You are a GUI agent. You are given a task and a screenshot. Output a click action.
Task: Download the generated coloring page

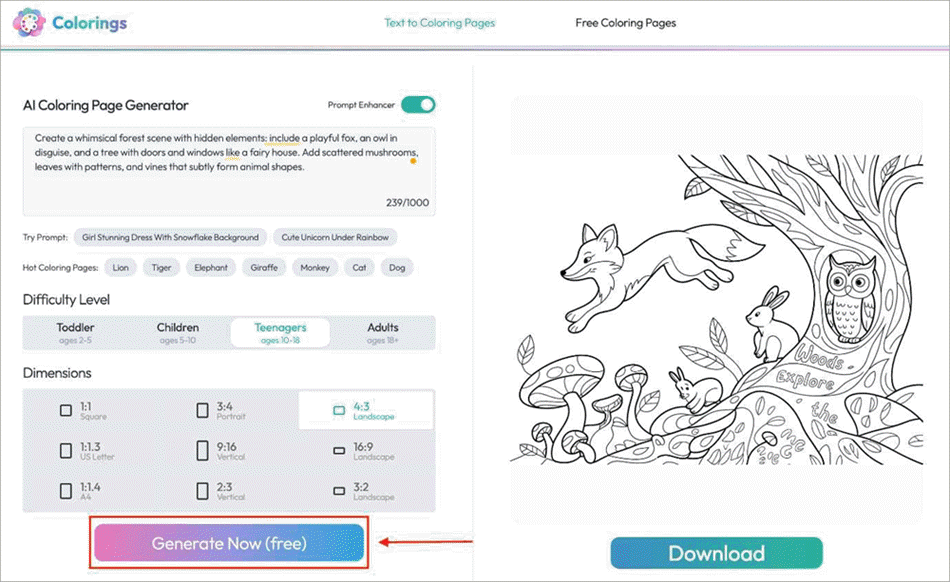coord(716,553)
